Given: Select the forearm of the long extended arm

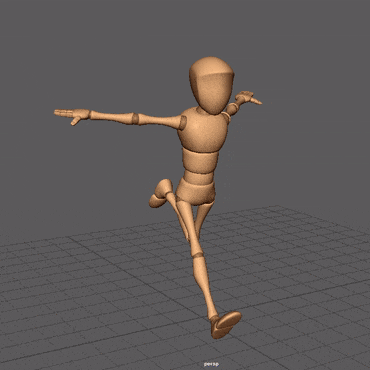Looking at the screenshot, I should [111, 116].
